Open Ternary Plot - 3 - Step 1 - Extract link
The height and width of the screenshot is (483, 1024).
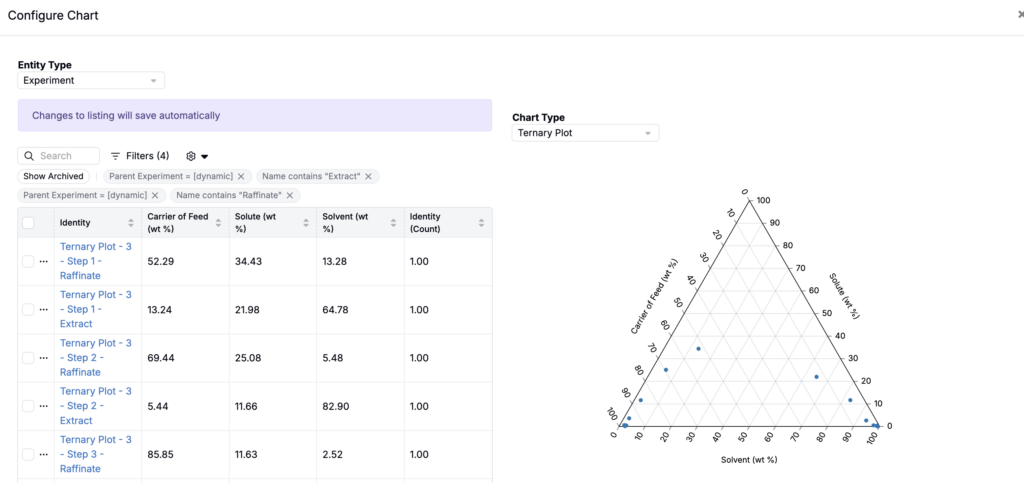click(x=95, y=309)
